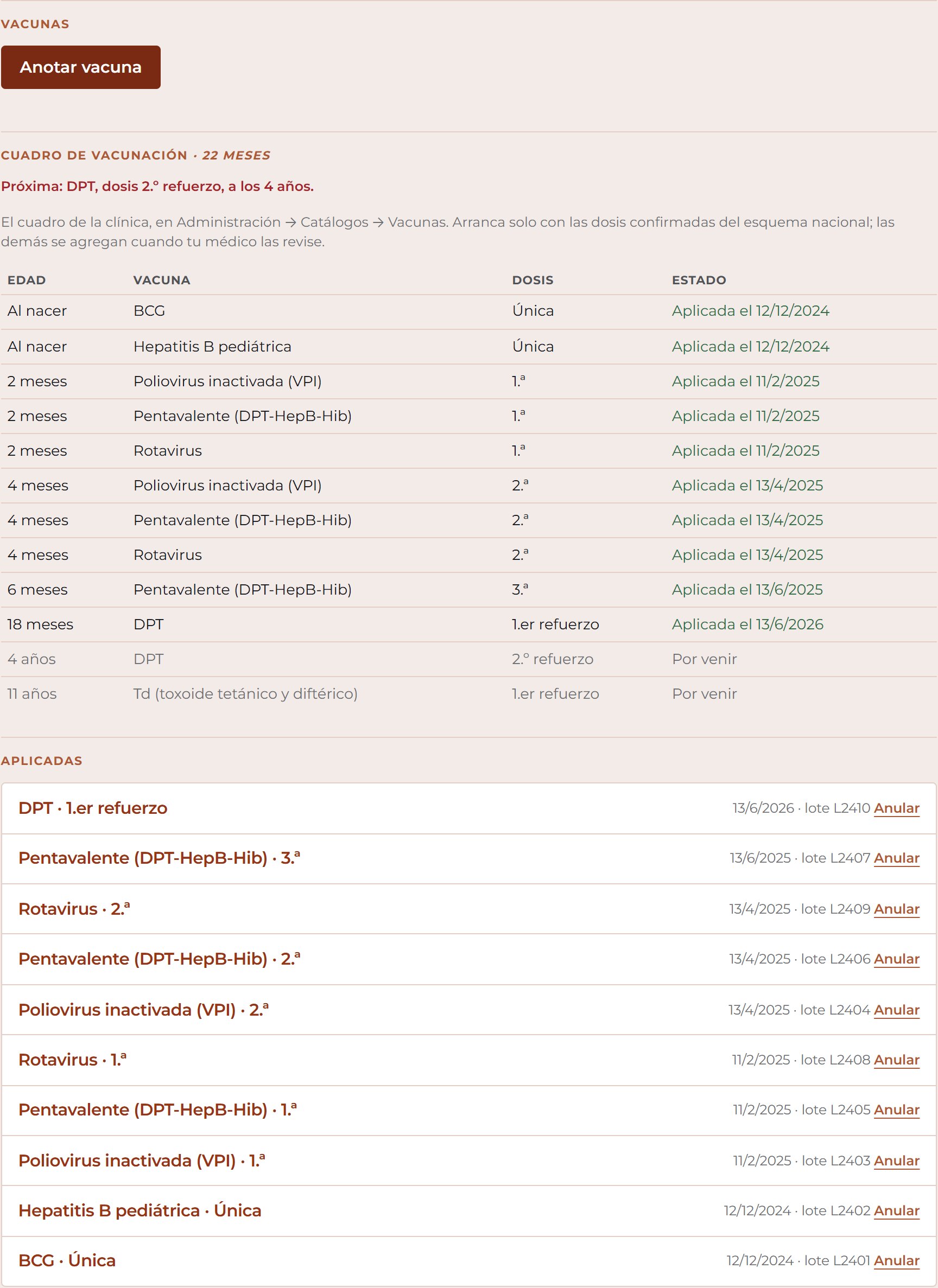Click the '12/12/2024 · lote L2401' text
This screenshot has height=1288, width=938.
(798, 1261)
